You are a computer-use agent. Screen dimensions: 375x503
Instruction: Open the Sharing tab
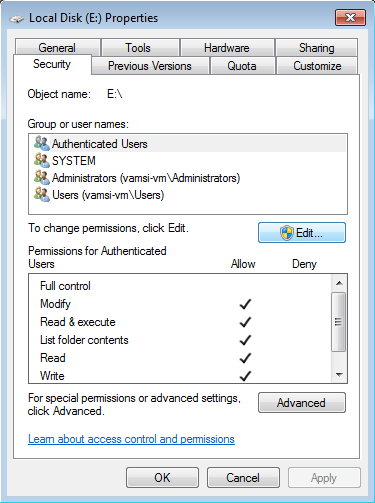pos(317,47)
